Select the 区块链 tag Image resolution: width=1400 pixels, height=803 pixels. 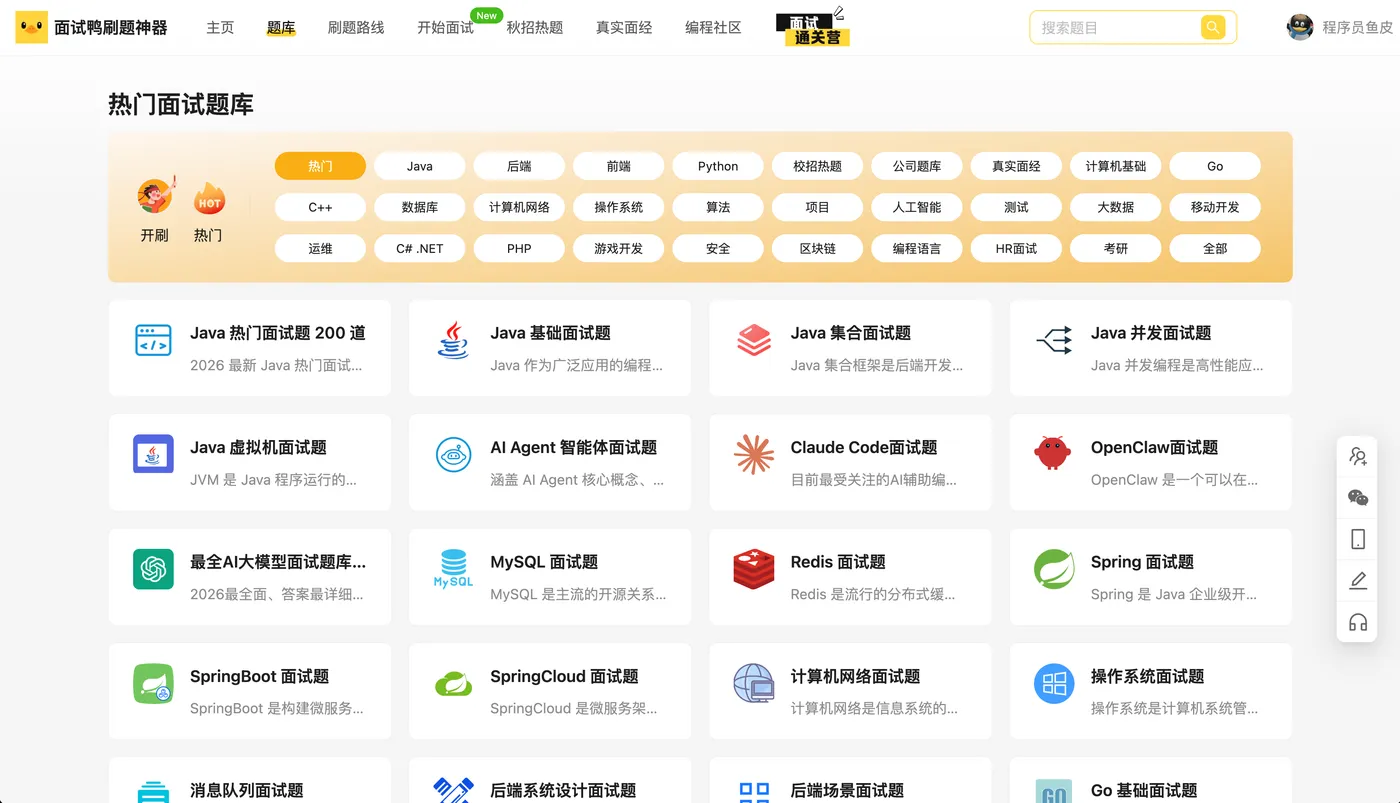point(817,248)
